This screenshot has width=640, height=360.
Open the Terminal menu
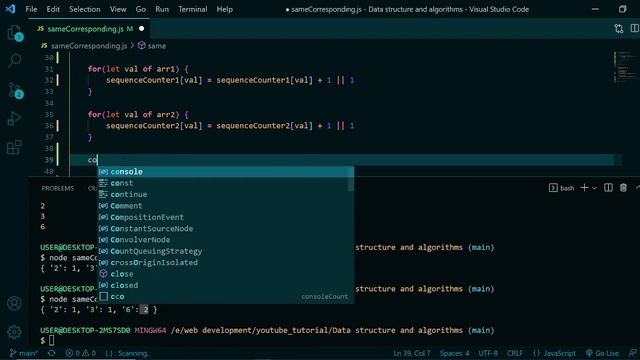pyautogui.click(x=193, y=9)
